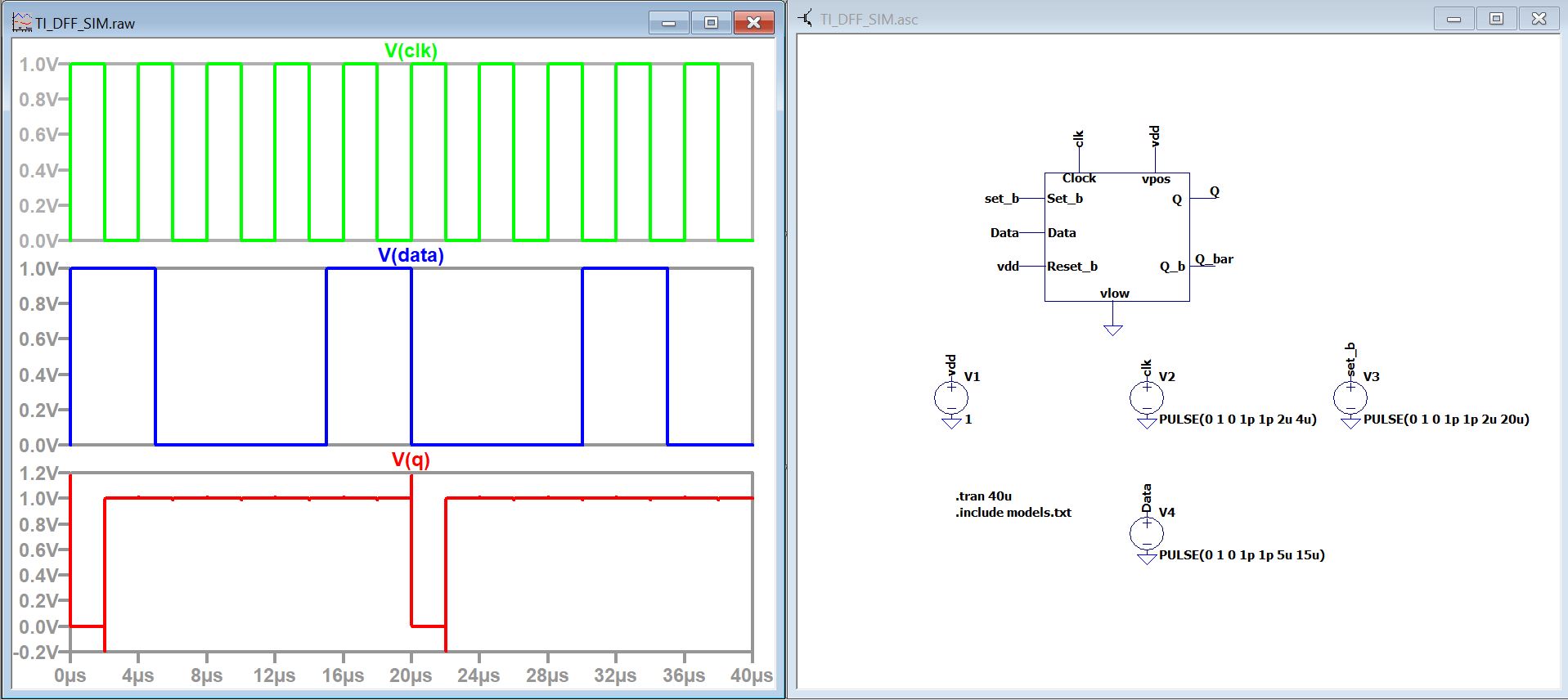1568x700 pixels.
Task: Click the TI_DFF_SIM.raw waveform window icon
Action: pos(22,23)
